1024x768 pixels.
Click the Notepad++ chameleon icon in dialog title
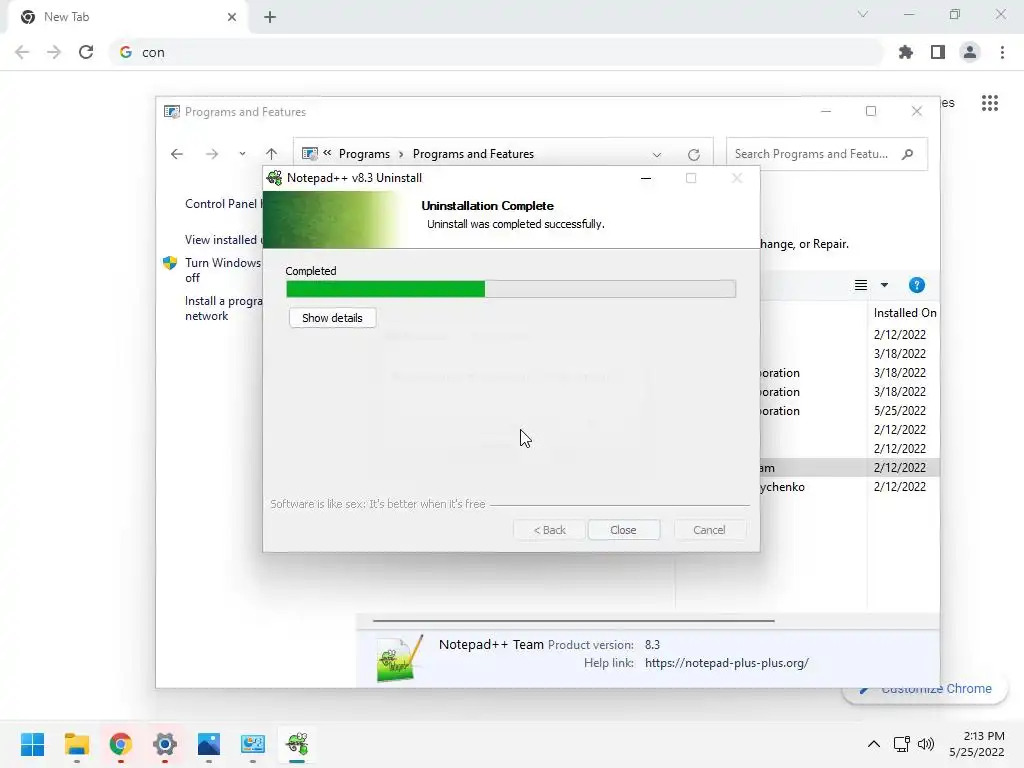click(275, 178)
